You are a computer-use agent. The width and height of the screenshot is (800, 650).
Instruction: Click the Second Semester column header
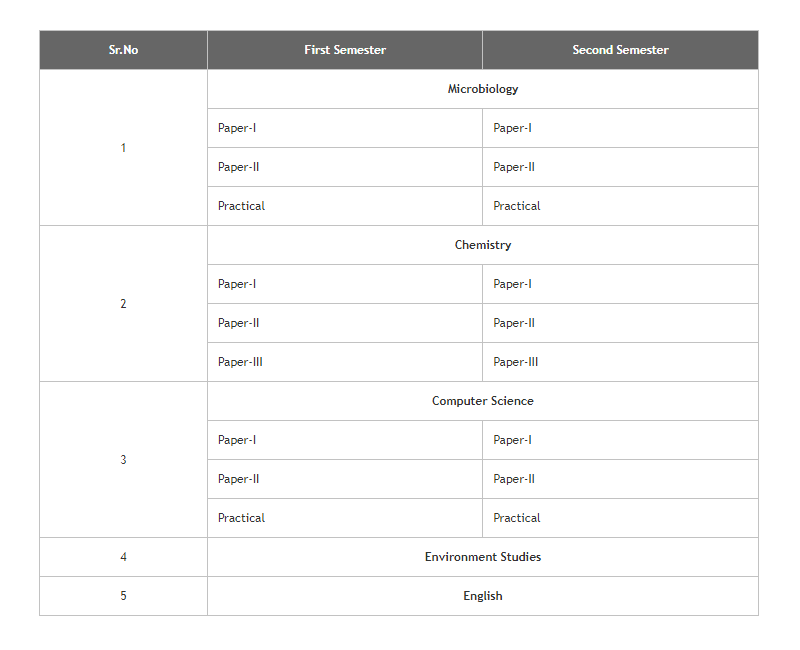(620, 50)
